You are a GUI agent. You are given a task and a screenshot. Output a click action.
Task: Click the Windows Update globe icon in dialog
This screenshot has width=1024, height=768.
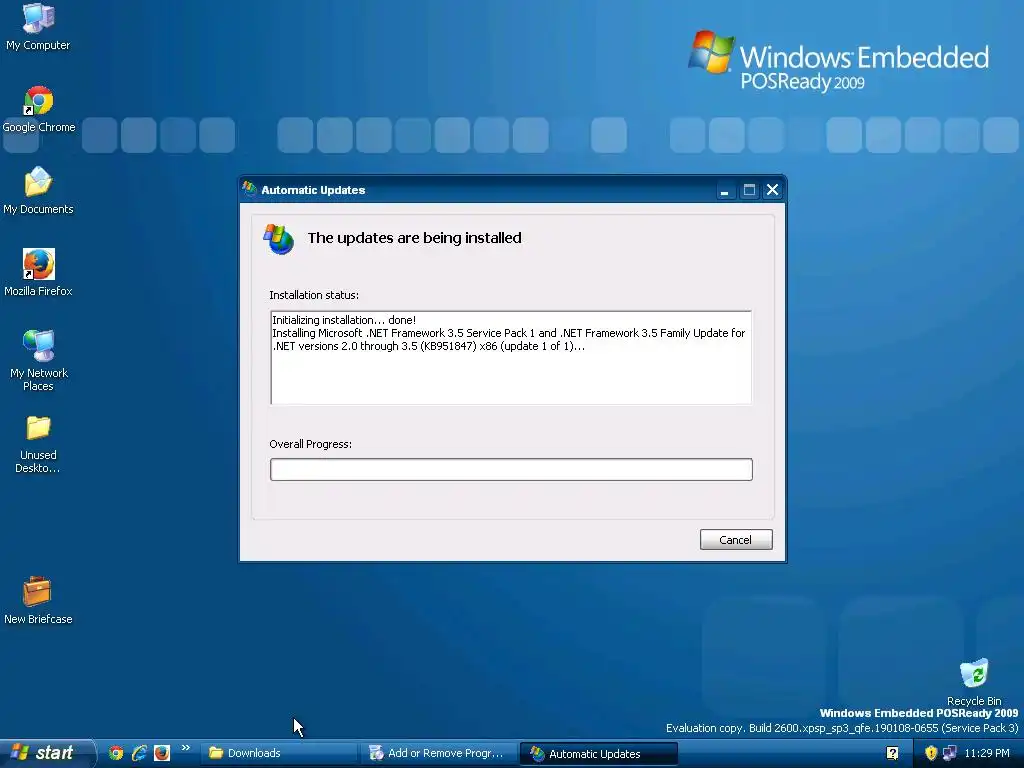coord(279,239)
